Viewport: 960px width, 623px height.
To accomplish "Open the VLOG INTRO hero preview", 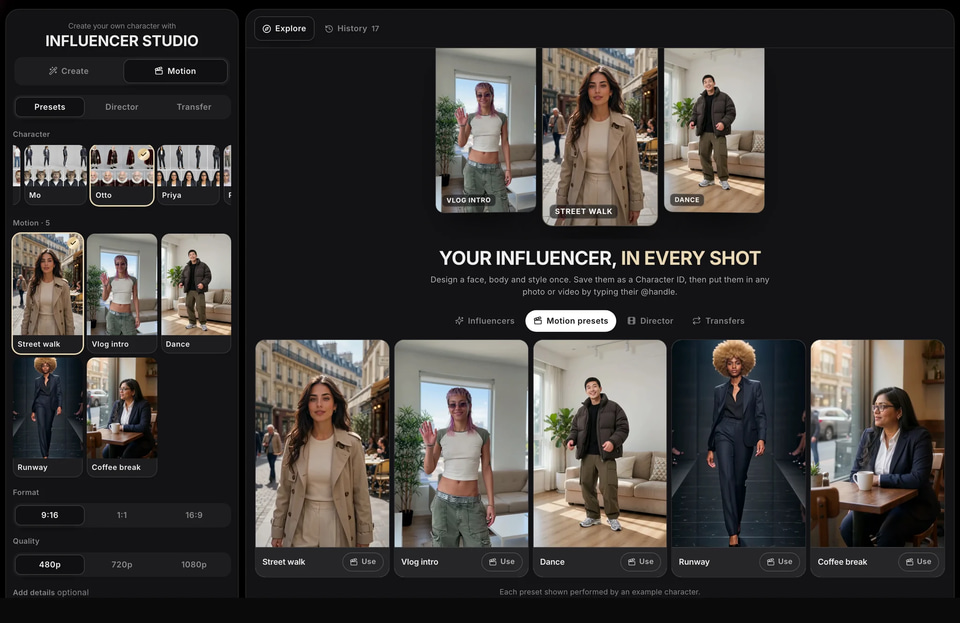I will point(486,130).
